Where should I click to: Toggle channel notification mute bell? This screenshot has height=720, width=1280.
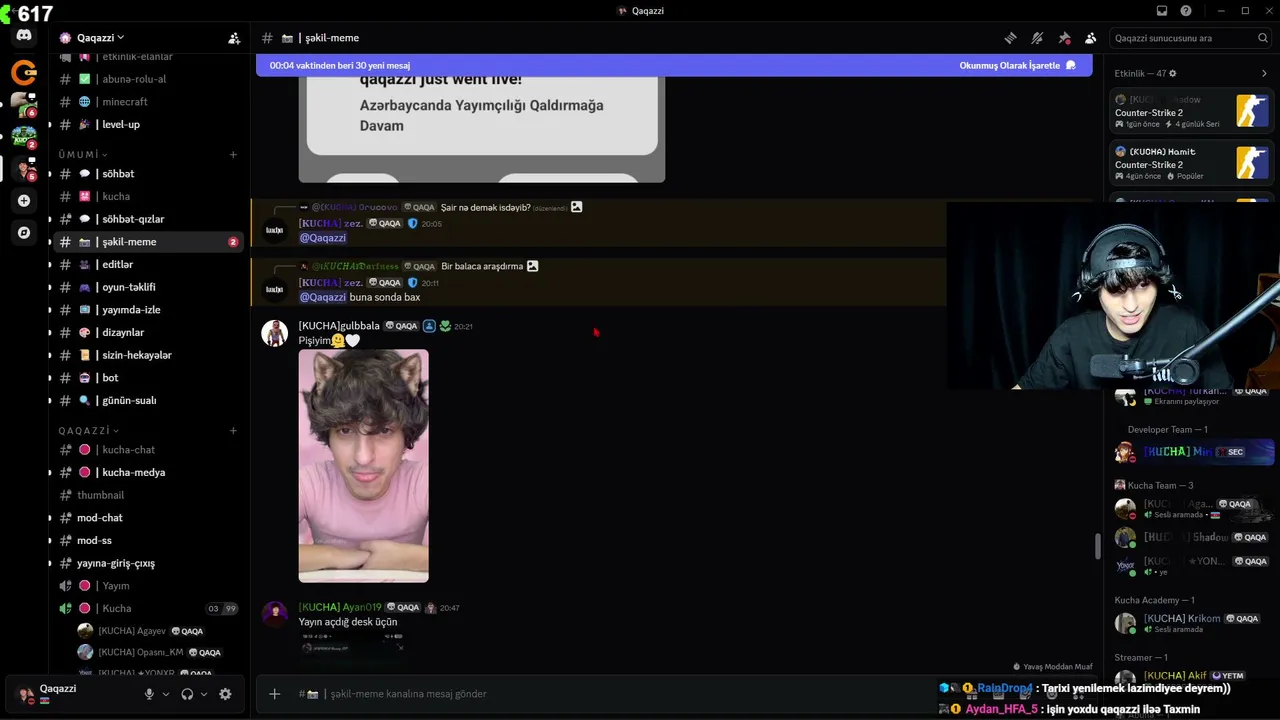[x=1037, y=38]
